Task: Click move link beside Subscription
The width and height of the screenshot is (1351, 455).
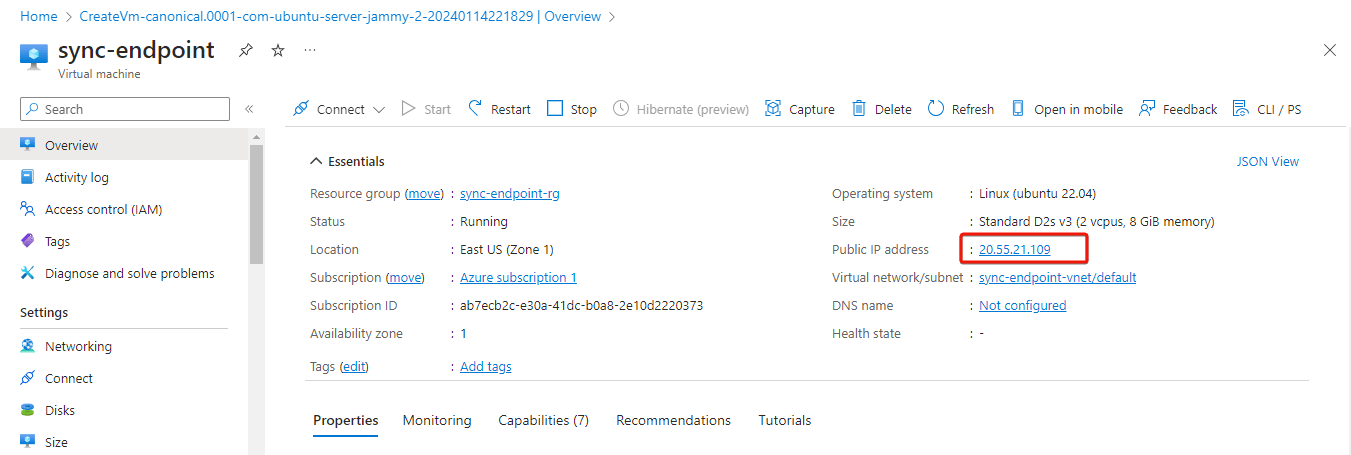Action: [x=405, y=278]
